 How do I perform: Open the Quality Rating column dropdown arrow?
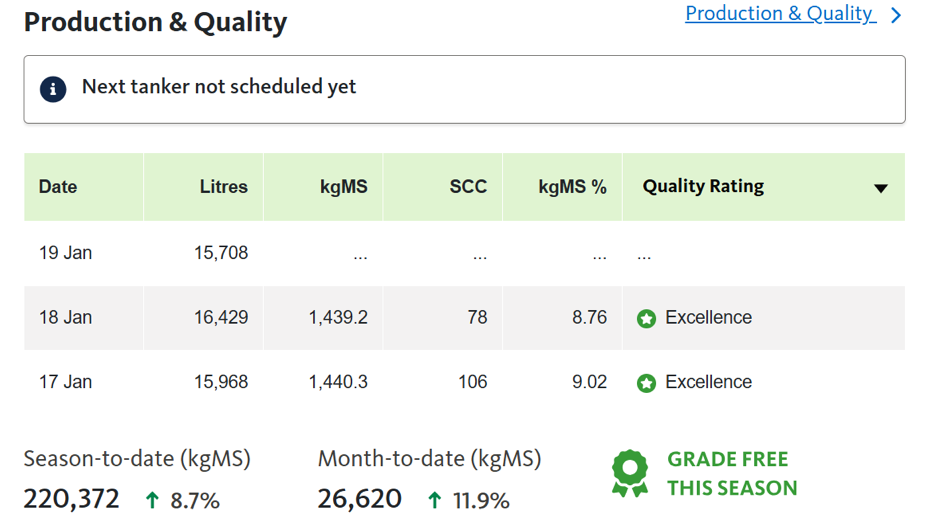point(880,188)
